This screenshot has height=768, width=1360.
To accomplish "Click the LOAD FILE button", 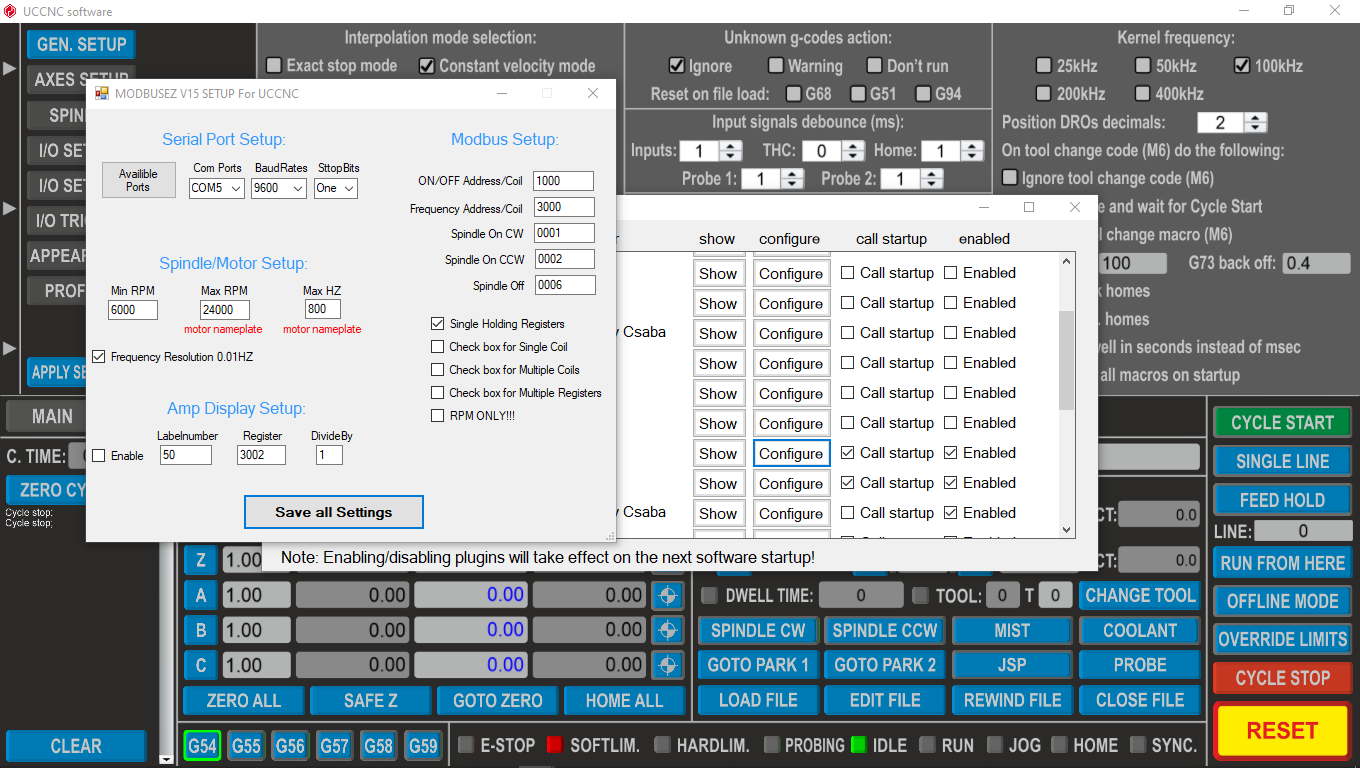I will point(758,701).
